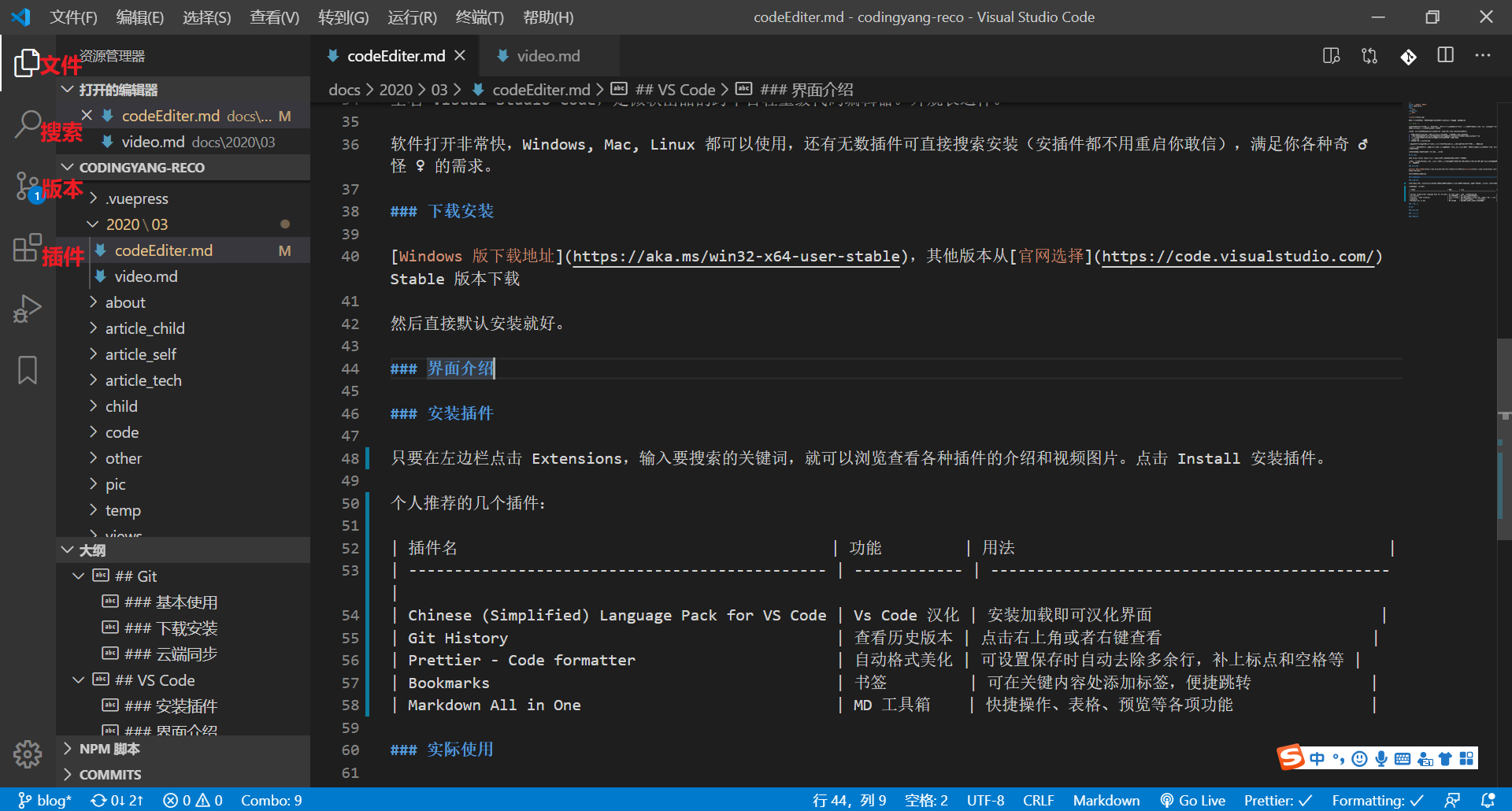Click the blog* git branch indicator
1512x811 pixels.
pos(45,800)
